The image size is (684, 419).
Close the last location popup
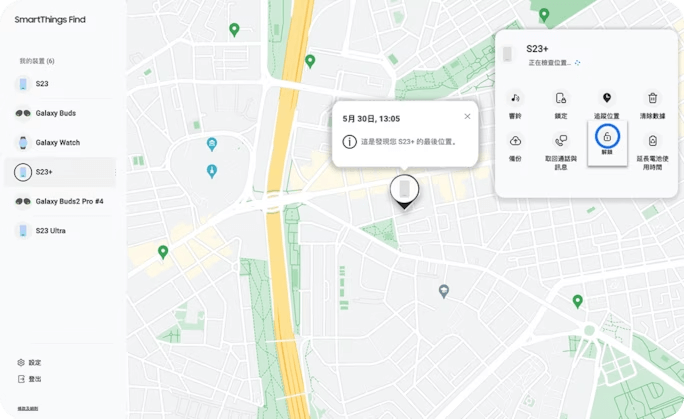click(x=467, y=116)
